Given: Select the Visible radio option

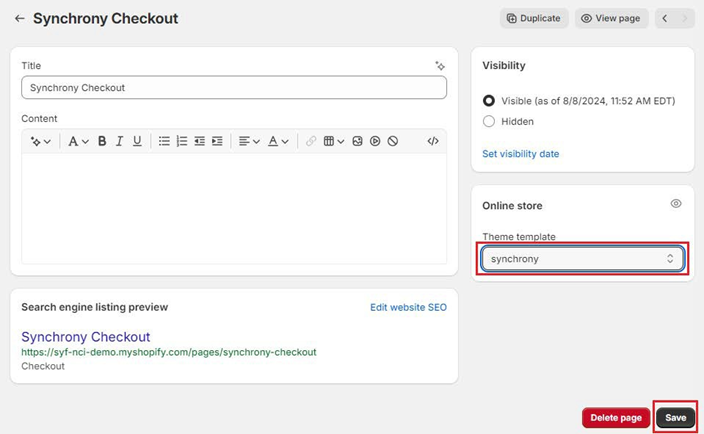Looking at the screenshot, I should coord(489,101).
